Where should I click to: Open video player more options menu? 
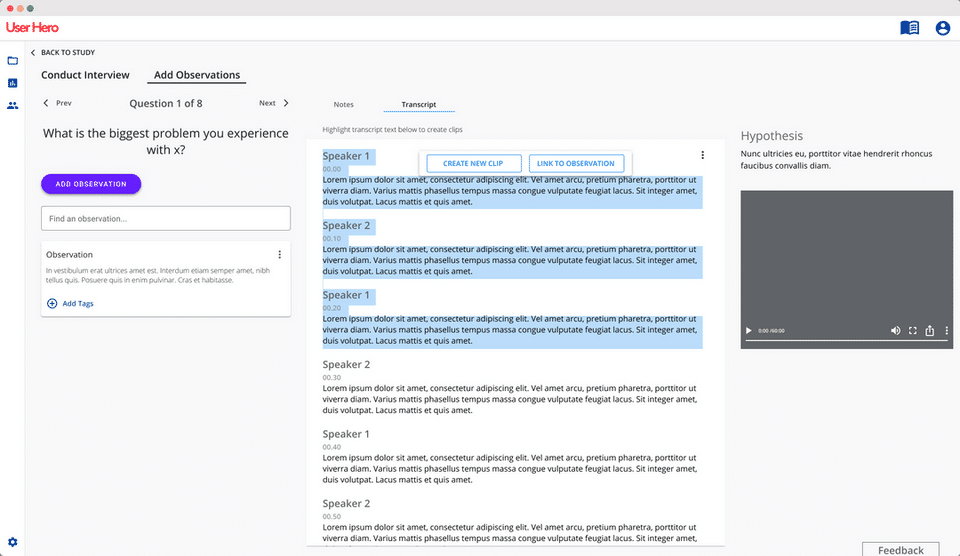[947, 331]
